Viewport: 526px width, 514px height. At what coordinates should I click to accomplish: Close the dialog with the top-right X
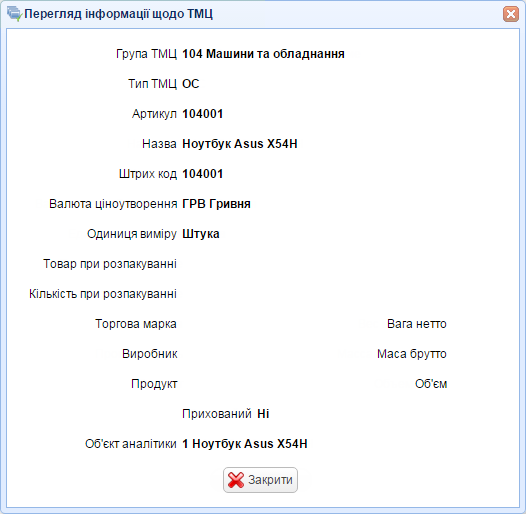click(x=511, y=14)
